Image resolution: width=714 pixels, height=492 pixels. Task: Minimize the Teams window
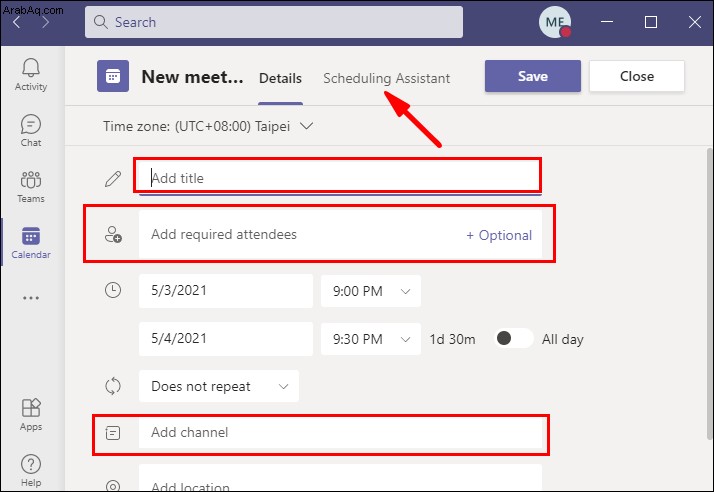(607, 21)
